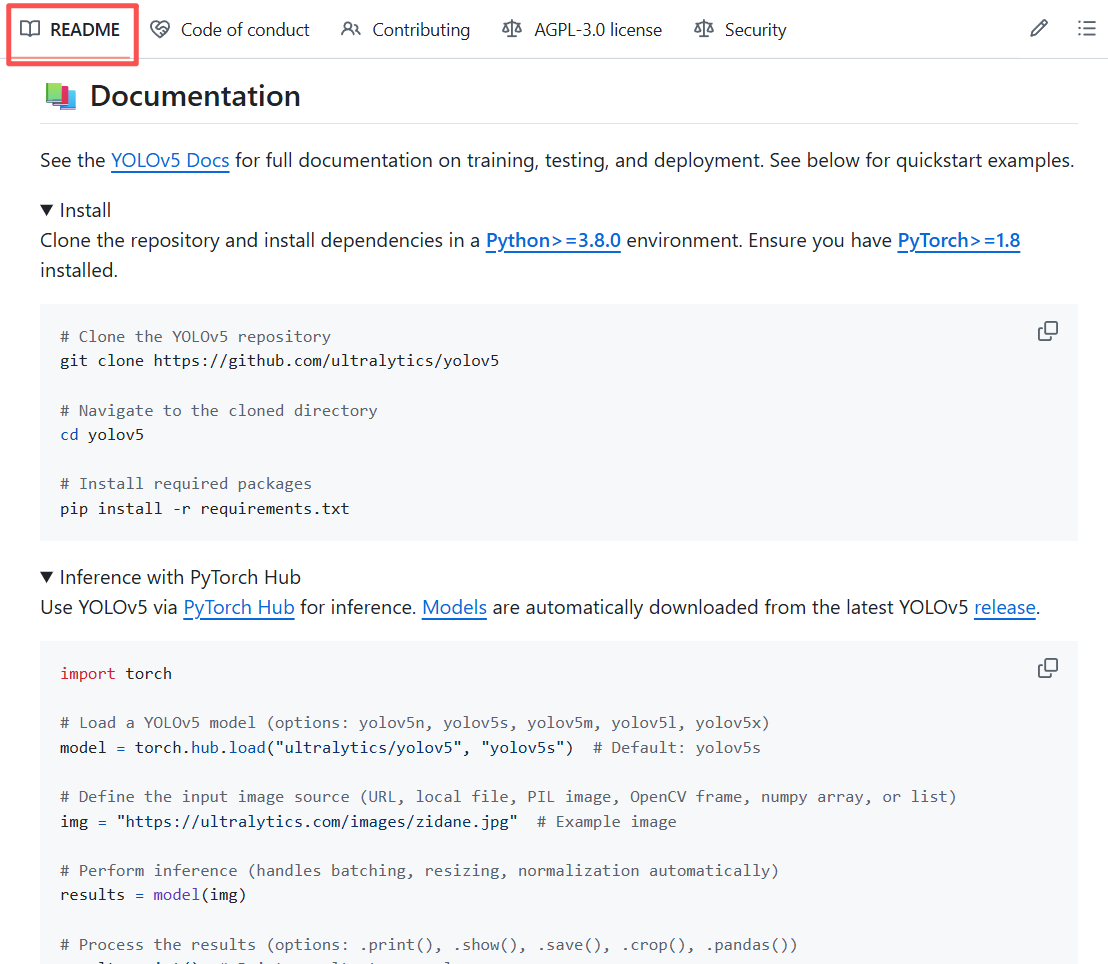This screenshot has height=964, width=1108.
Task: Open the Models link
Action: pyautogui.click(x=454, y=607)
